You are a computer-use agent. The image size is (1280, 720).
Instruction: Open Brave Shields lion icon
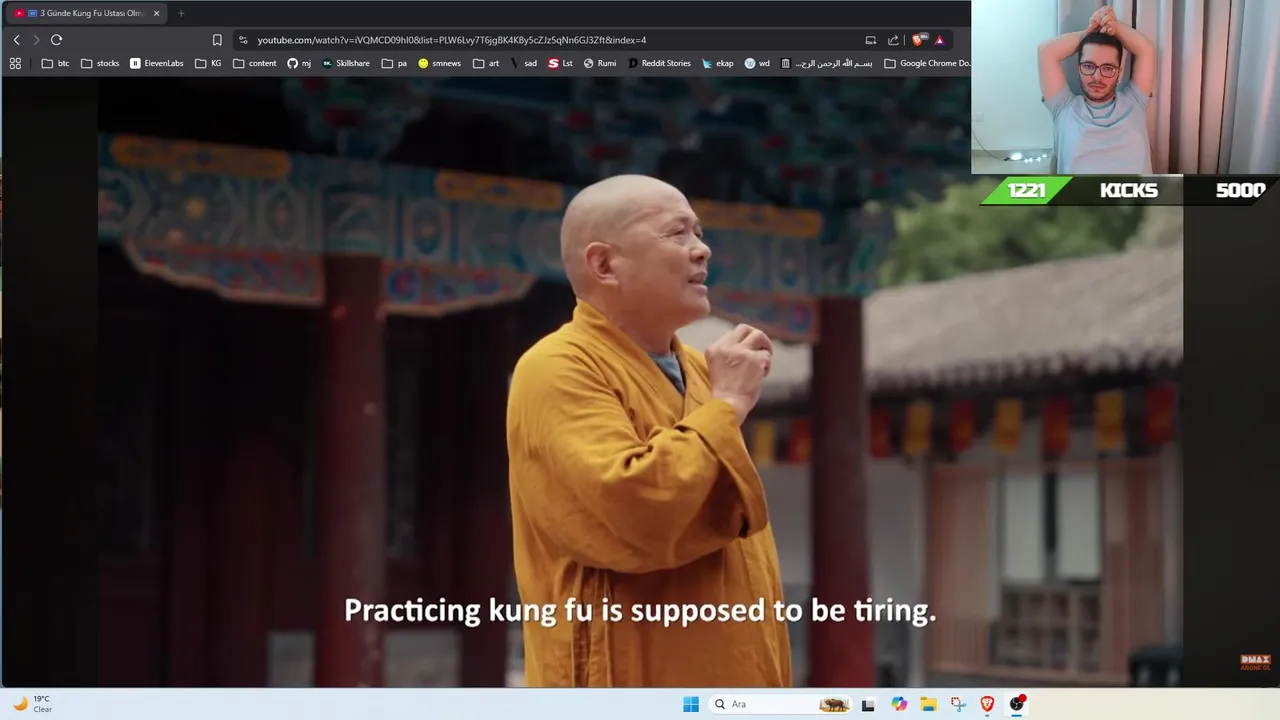(919, 40)
